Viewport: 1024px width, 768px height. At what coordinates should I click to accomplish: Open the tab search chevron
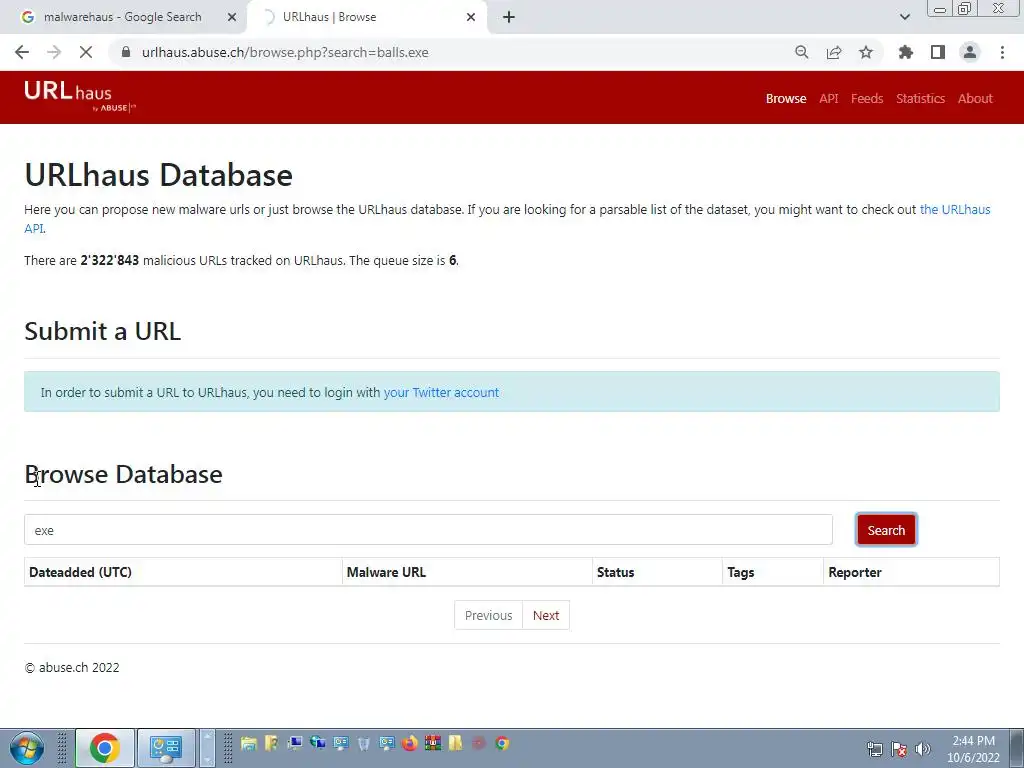coord(904,17)
